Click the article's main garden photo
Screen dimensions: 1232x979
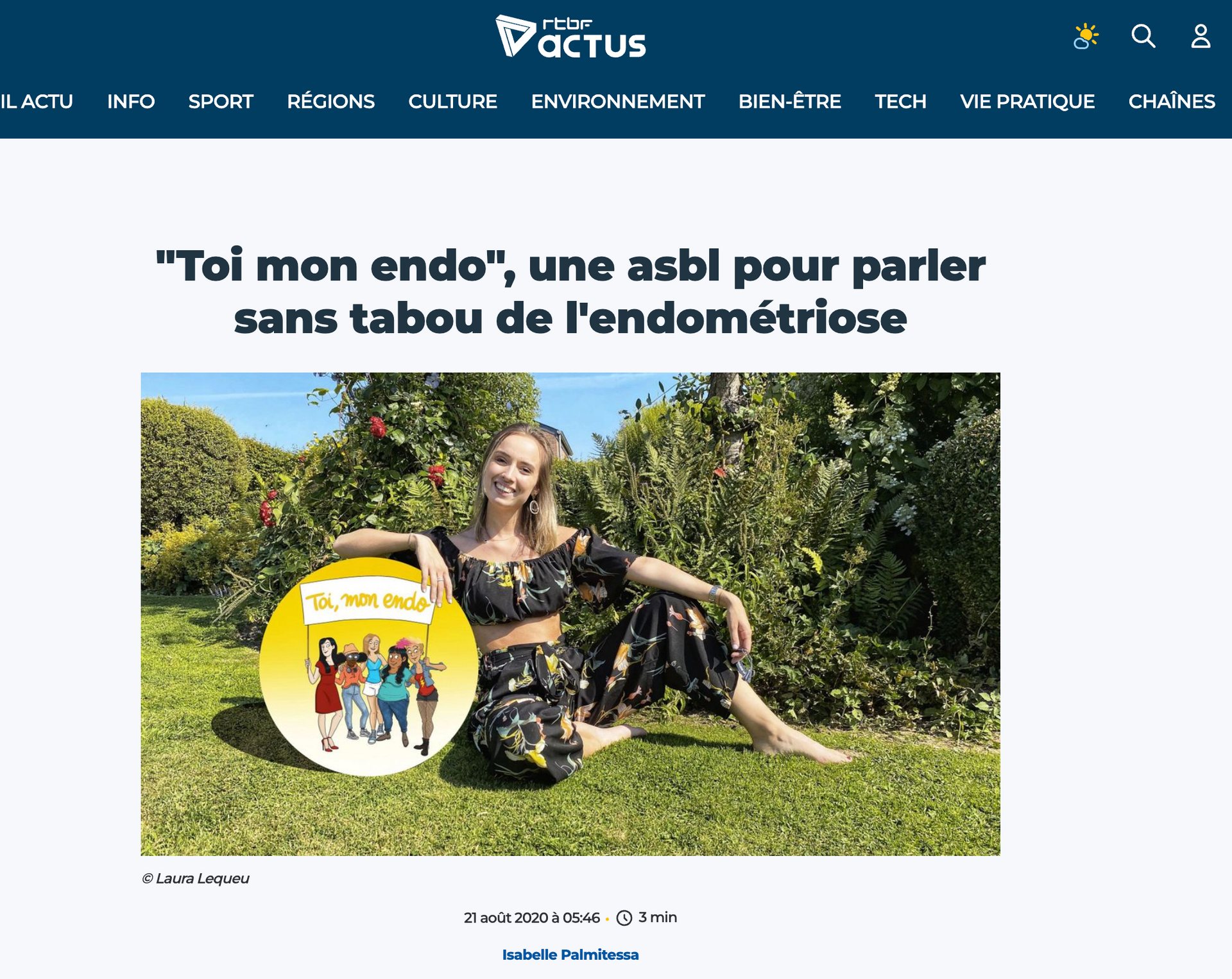(x=570, y=614)
